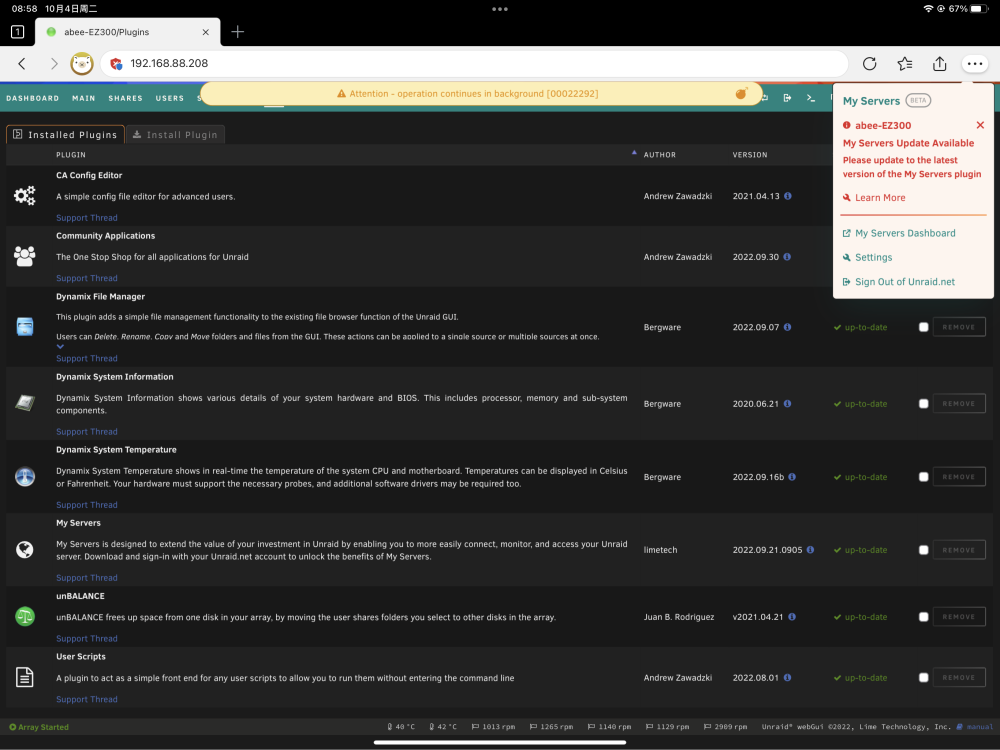Viewport: 1000px width, 750px height.
Task: Tick the checkbox for User Scripts plugin
Action: [923, 677]
